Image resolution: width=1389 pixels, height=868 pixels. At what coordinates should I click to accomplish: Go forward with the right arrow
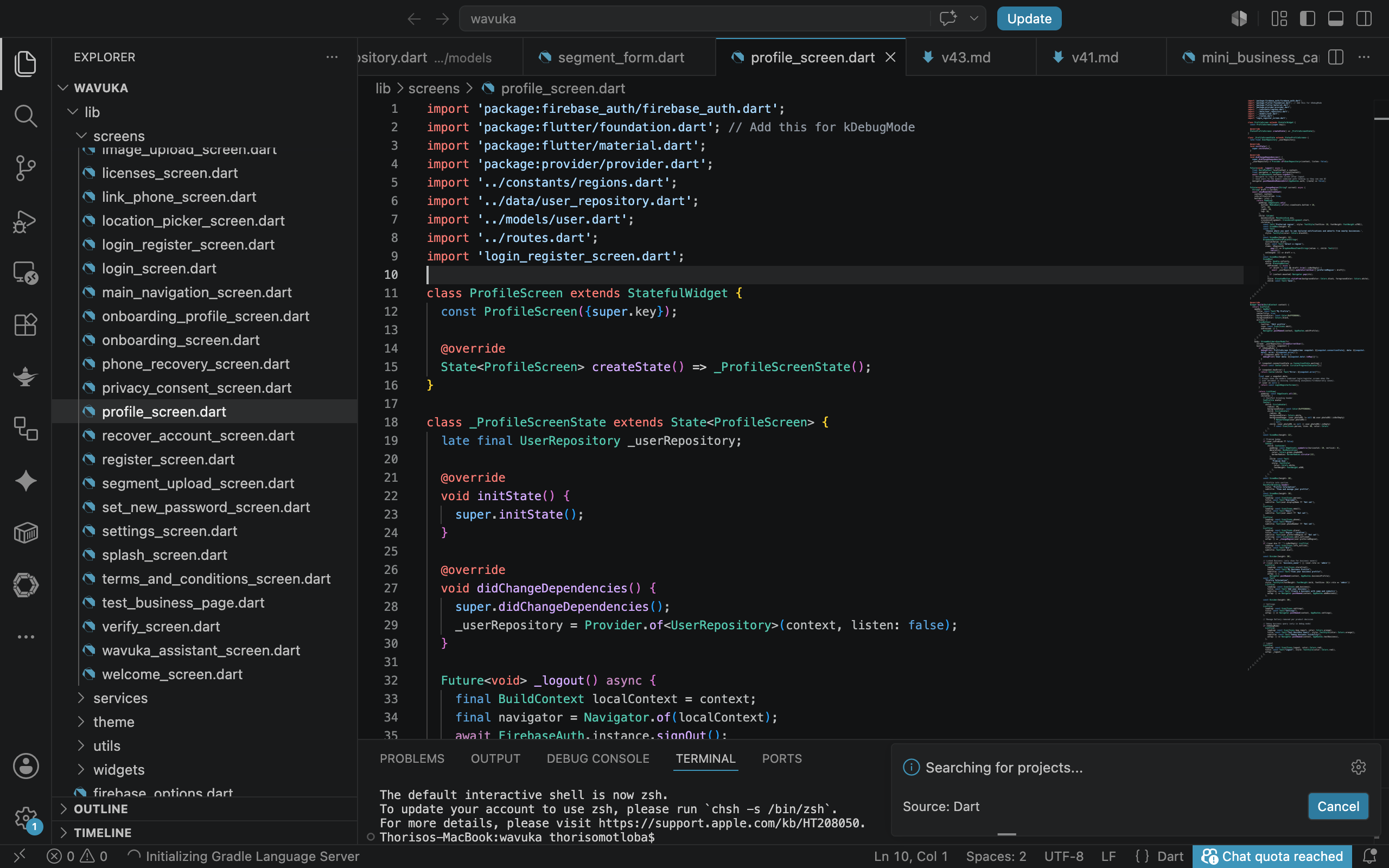pos(443,19)
